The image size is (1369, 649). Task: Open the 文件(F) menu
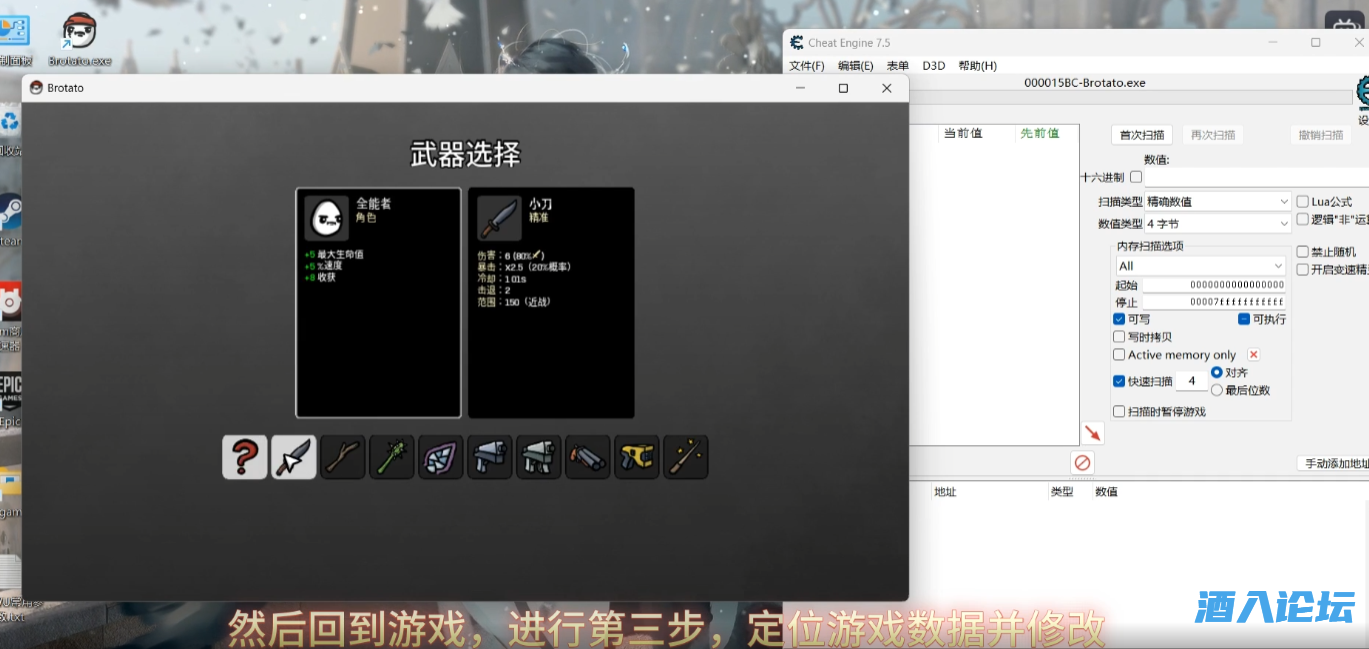point(806,66)
